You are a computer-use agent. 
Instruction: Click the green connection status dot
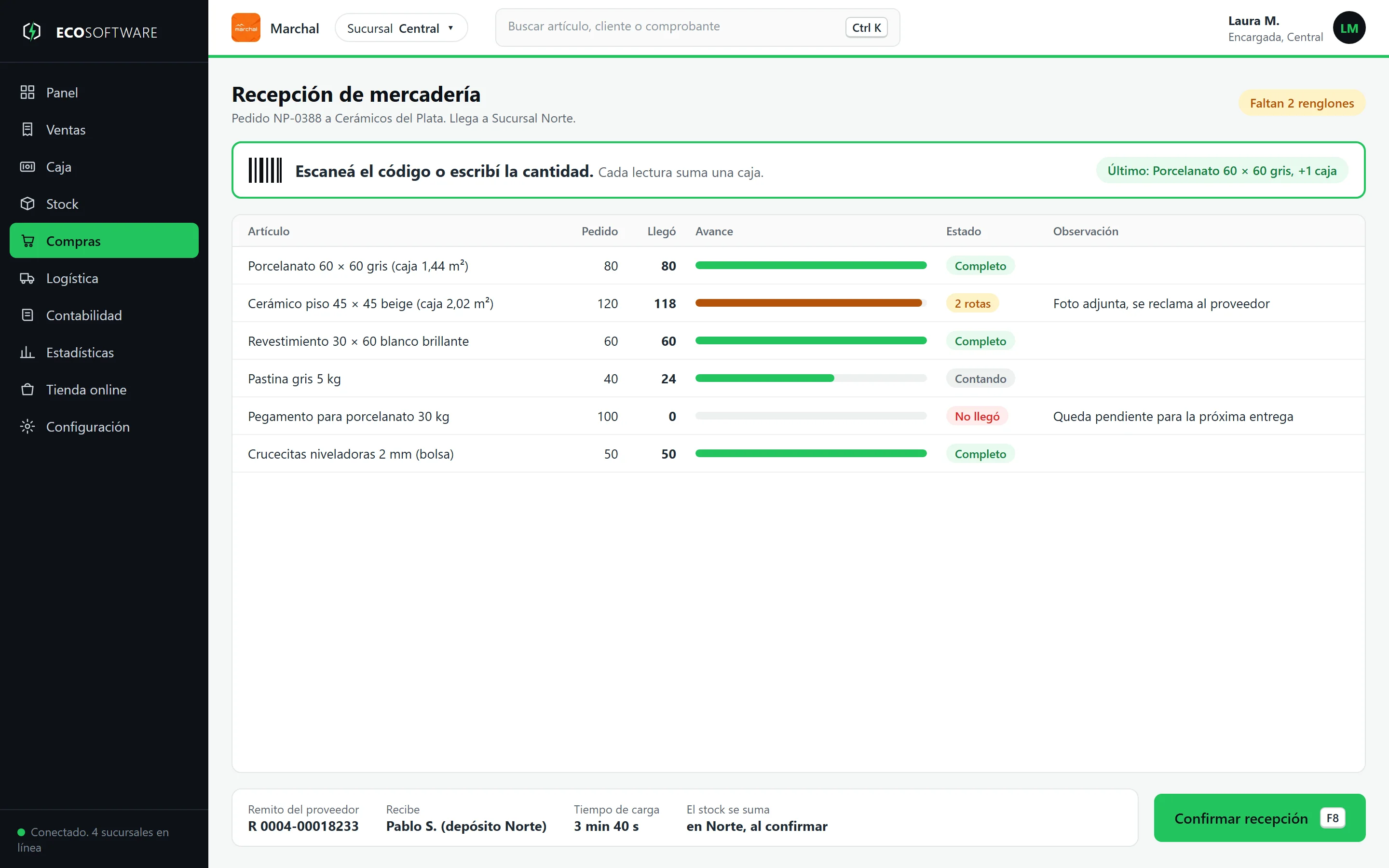point(21,832)
